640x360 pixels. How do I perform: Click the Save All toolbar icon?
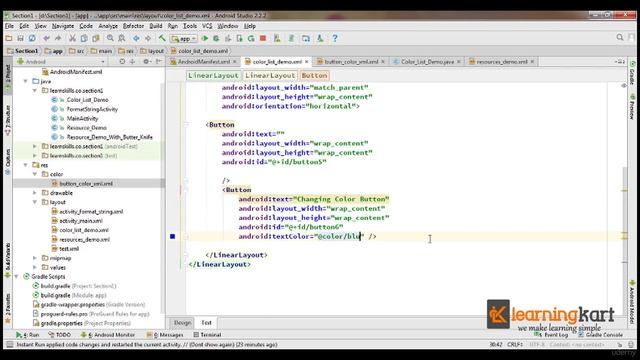(x=20, y=38)
